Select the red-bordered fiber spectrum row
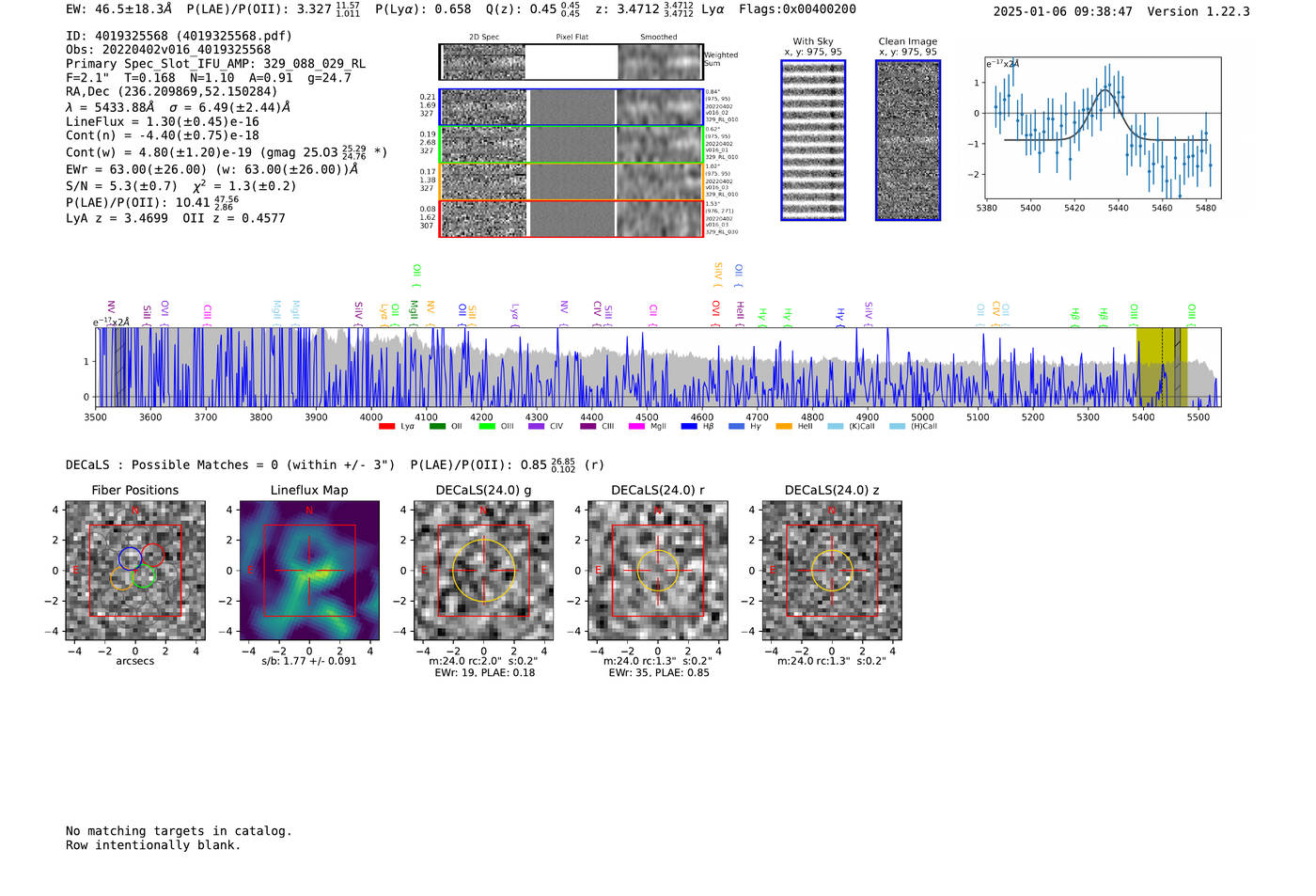This screenshot has height=896, width=1316. coord(571,218)
